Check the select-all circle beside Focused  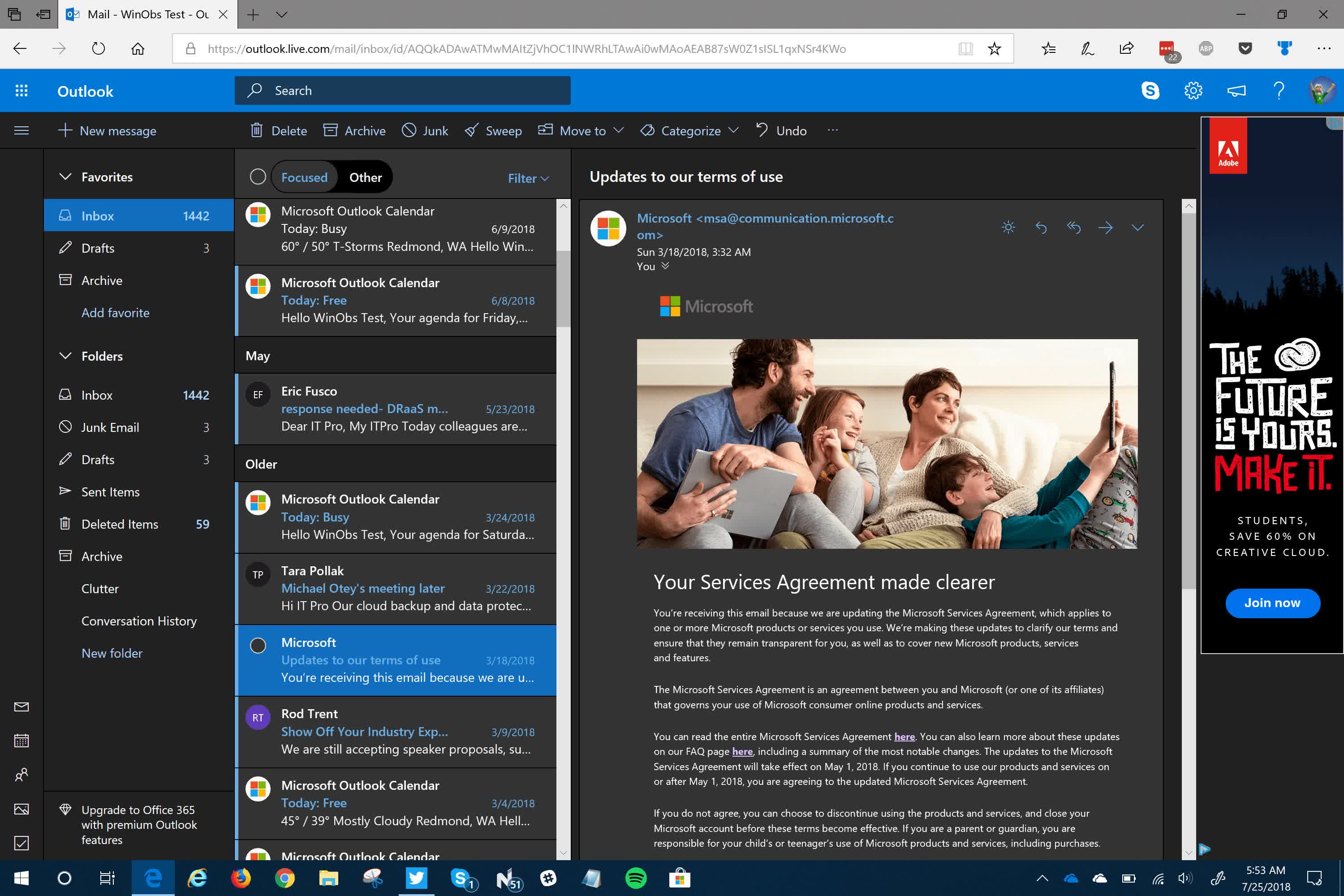[258, 177]
